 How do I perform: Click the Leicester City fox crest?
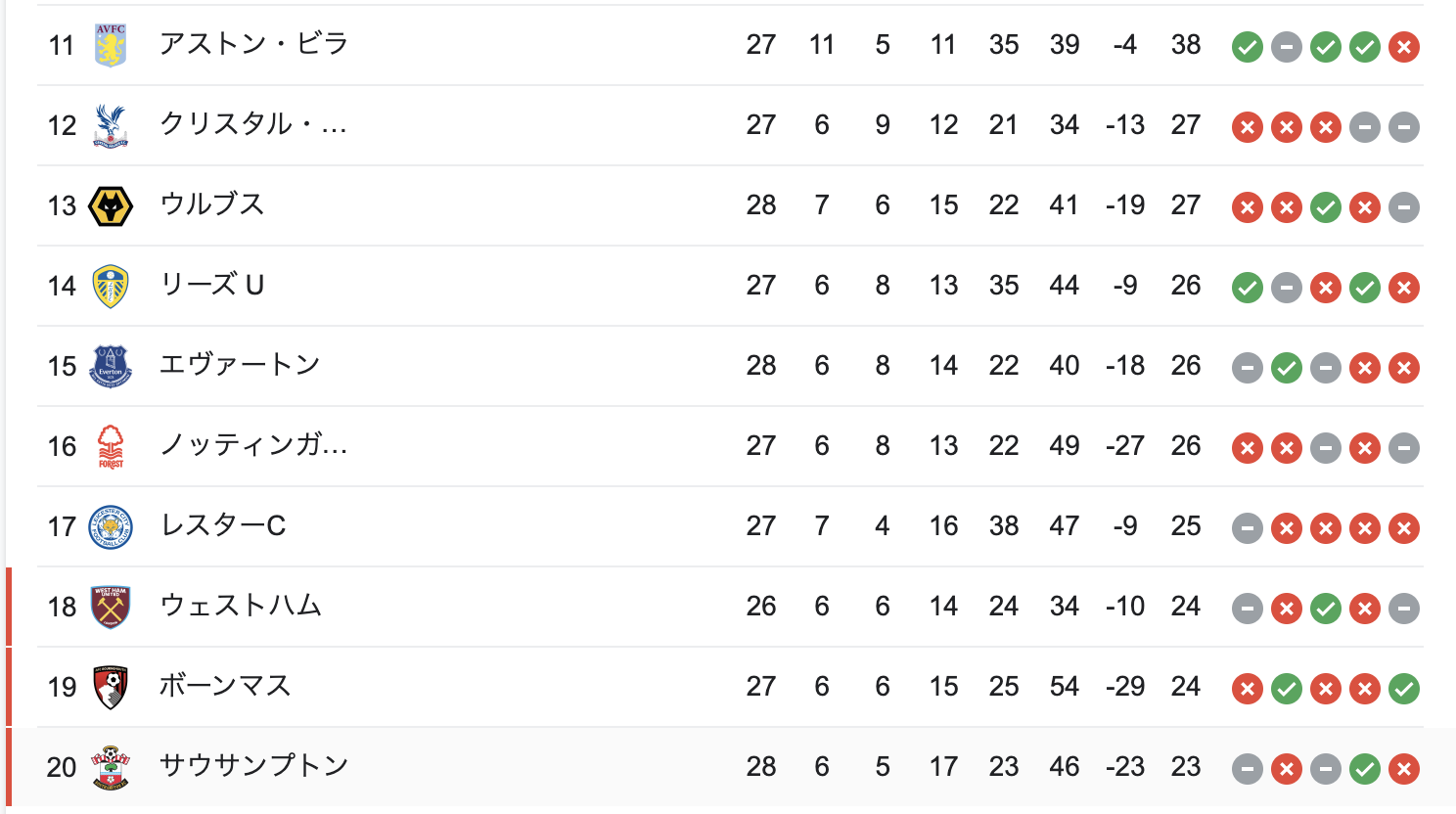111,526
